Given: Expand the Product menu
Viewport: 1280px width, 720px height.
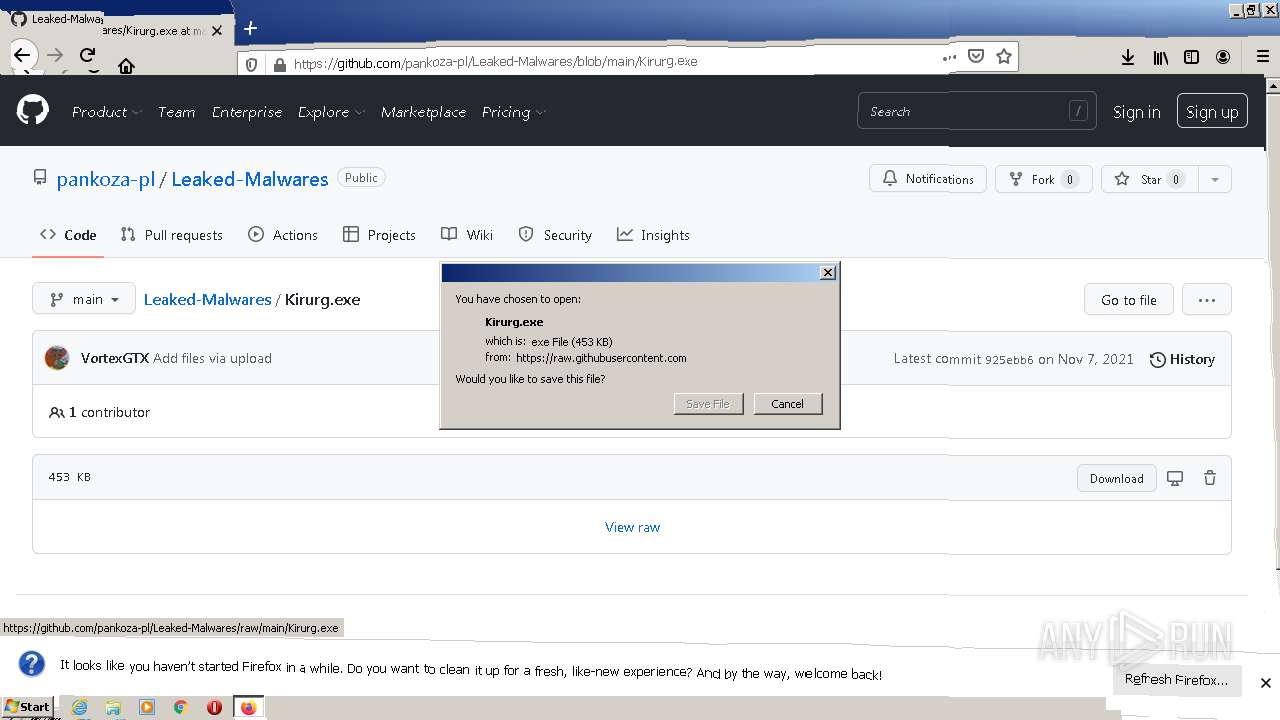Looking at the screenshot, I should (107, 112).
